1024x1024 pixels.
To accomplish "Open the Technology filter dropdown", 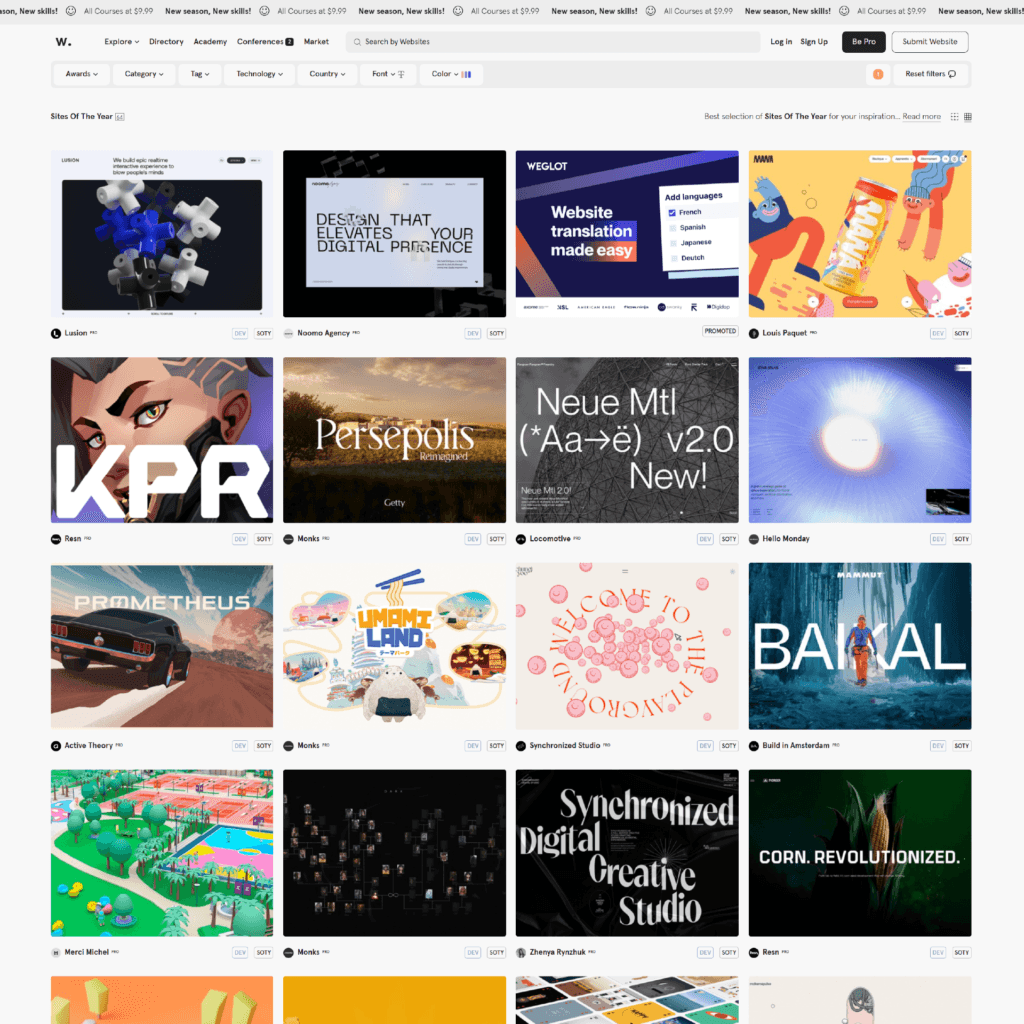I will click(259, 74).
